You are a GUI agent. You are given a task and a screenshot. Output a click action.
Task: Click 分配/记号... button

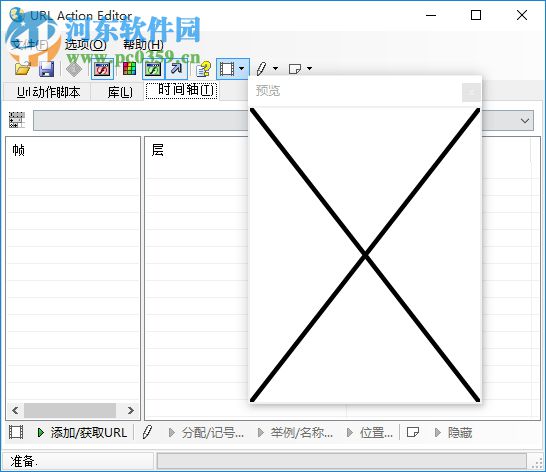pyautogui.click(x=206, y=433)
